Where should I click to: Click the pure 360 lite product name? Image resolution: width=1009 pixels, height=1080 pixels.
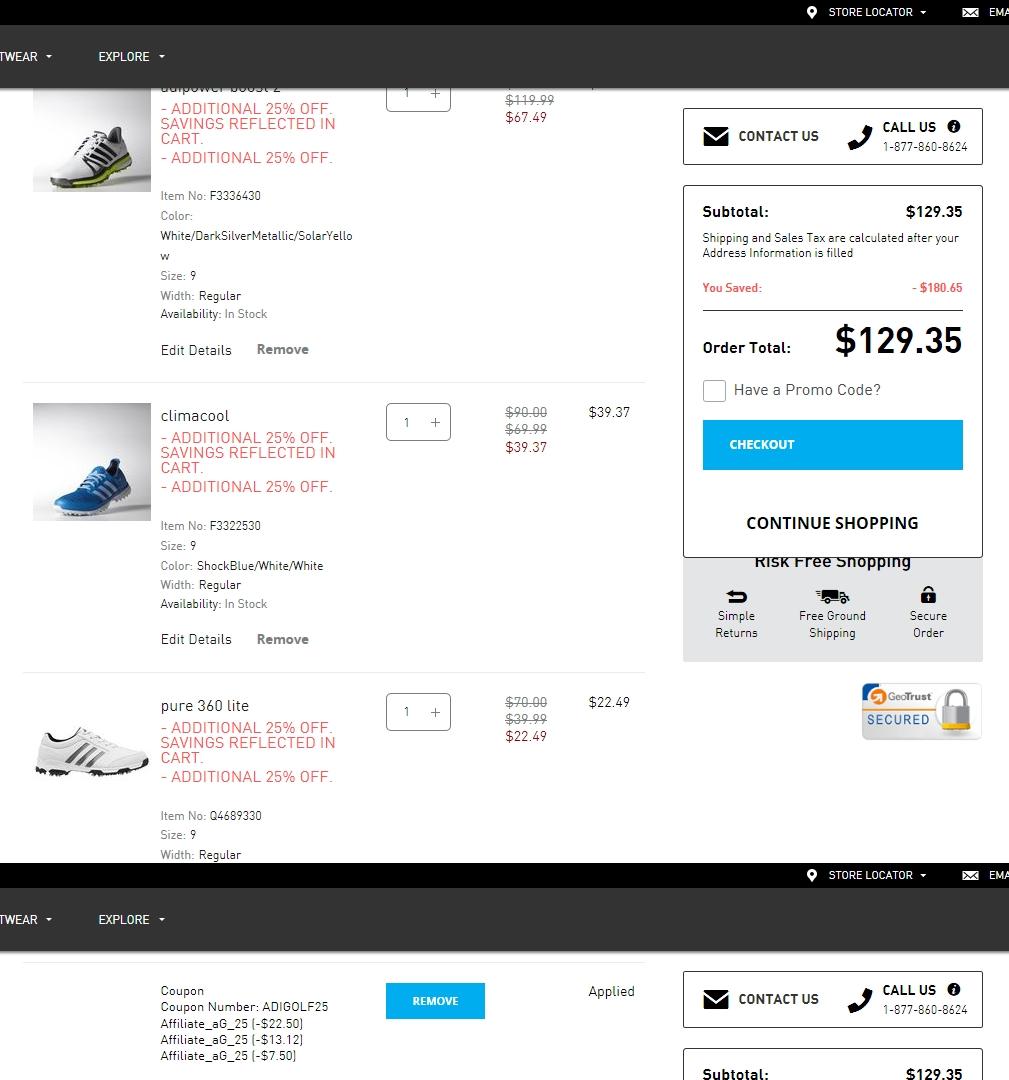[x=205, y=706]
